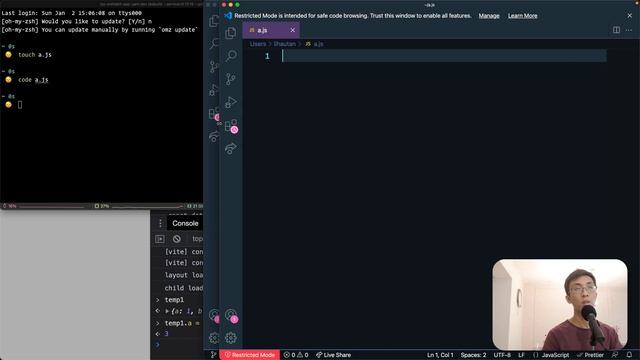The width and height of the screenshot is (640, 360).
Task: Click the feedback icon in the status bar
Action: pyautogui.click(x=615, y=355)
